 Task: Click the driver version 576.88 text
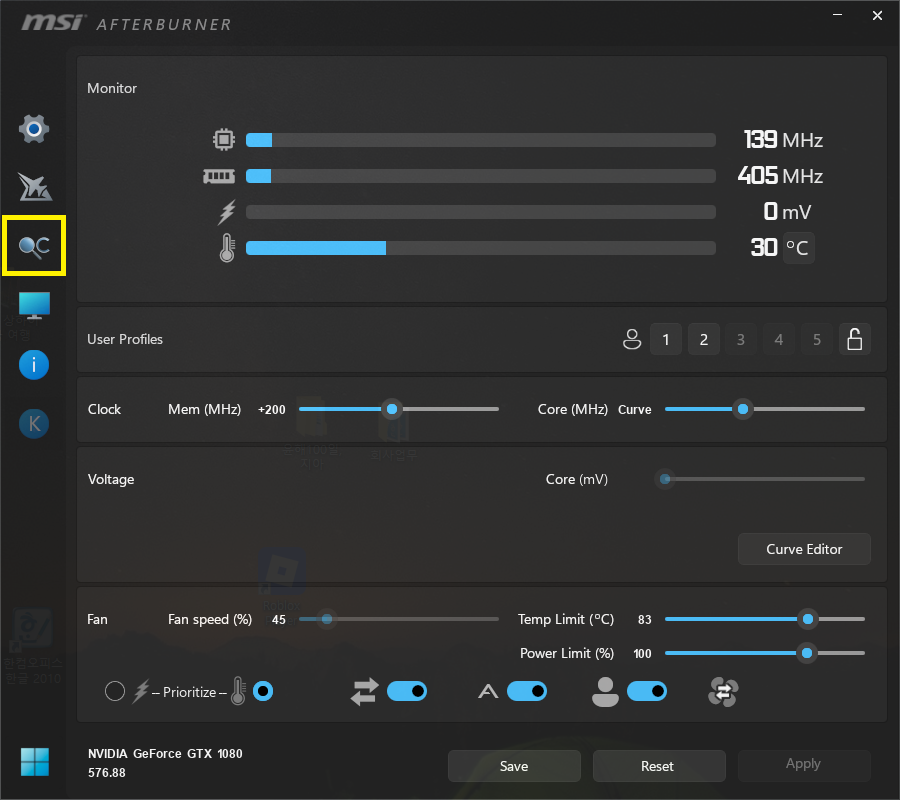pyautogui.click(x=107, y=773)
